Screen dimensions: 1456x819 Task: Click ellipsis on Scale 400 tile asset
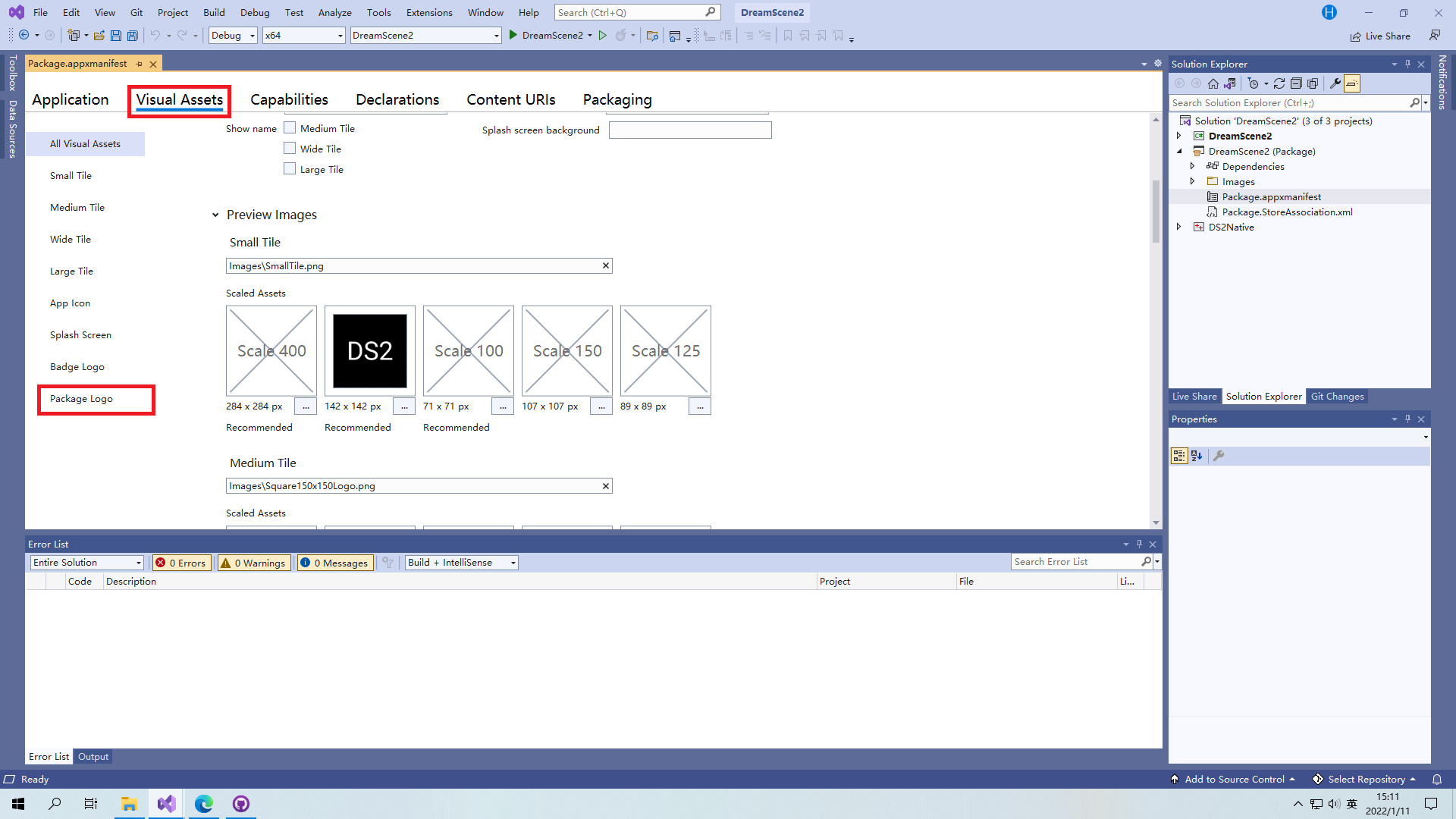point(306,406)
